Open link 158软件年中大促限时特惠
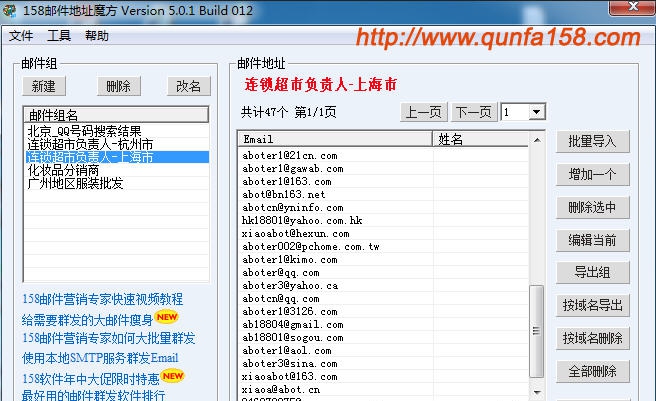Screen dimensions: 656x401 point(91,379)
